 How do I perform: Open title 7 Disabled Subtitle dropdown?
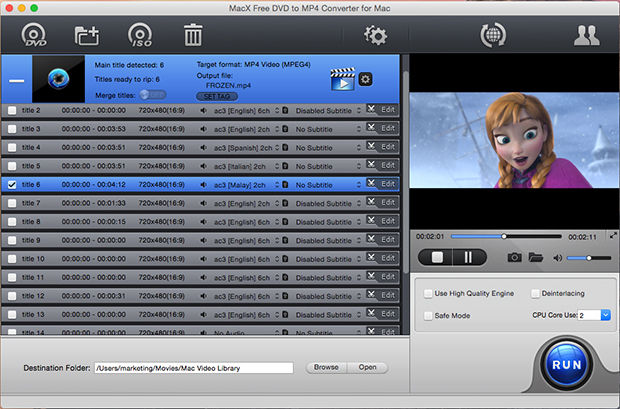pos(328,203)
